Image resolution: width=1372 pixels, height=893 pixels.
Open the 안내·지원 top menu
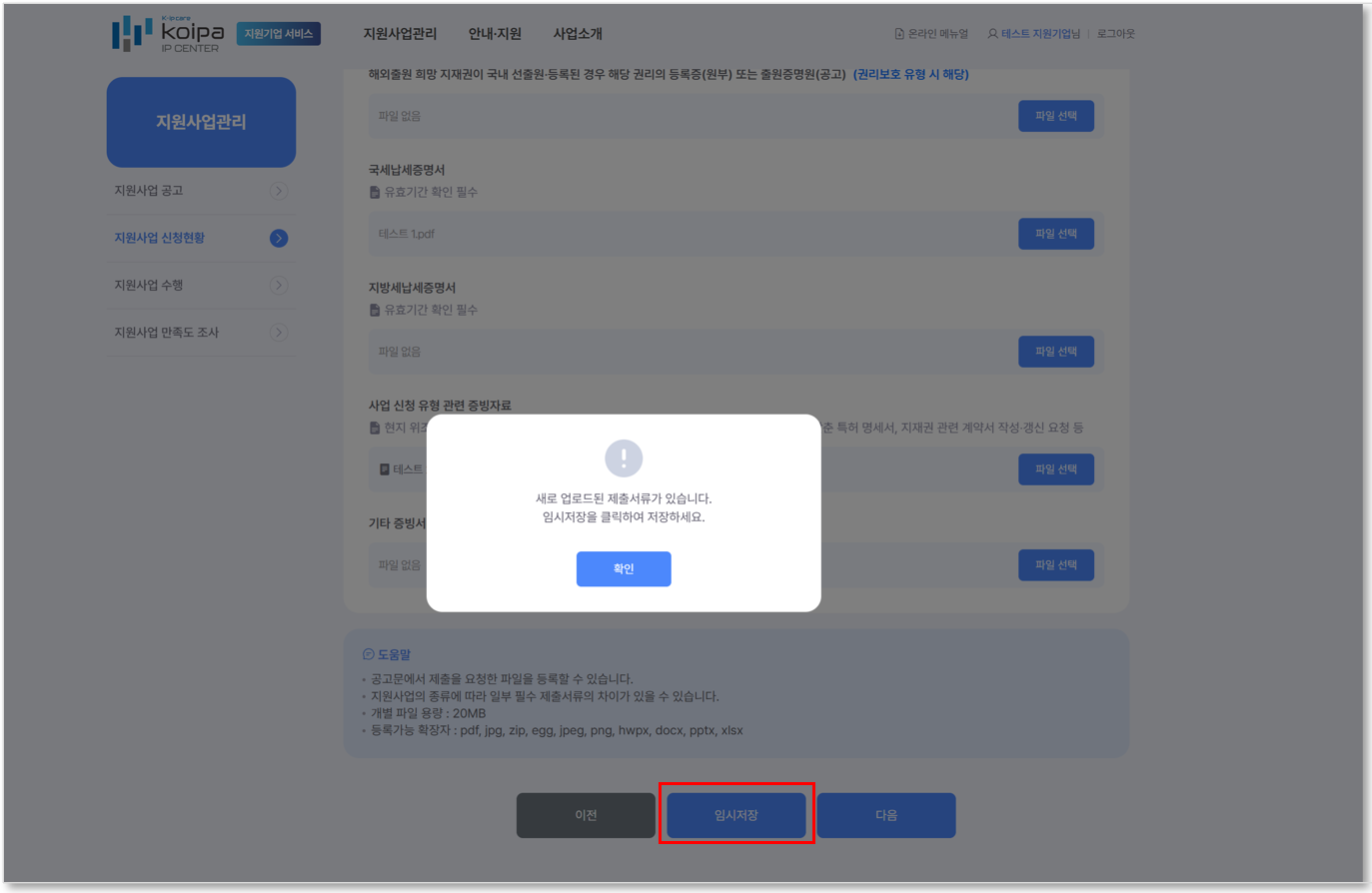point(495,34)
